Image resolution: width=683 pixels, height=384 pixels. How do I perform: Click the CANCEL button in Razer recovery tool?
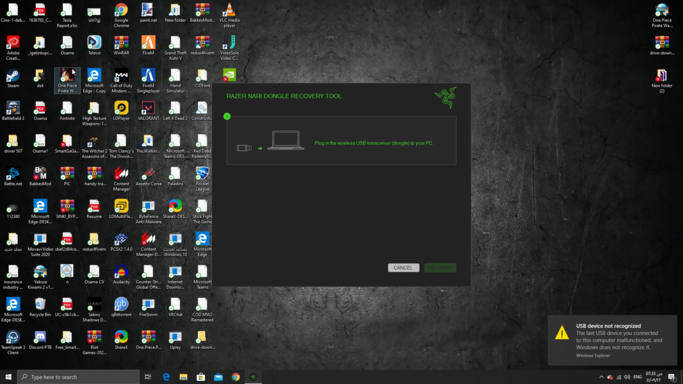(403, 268)
